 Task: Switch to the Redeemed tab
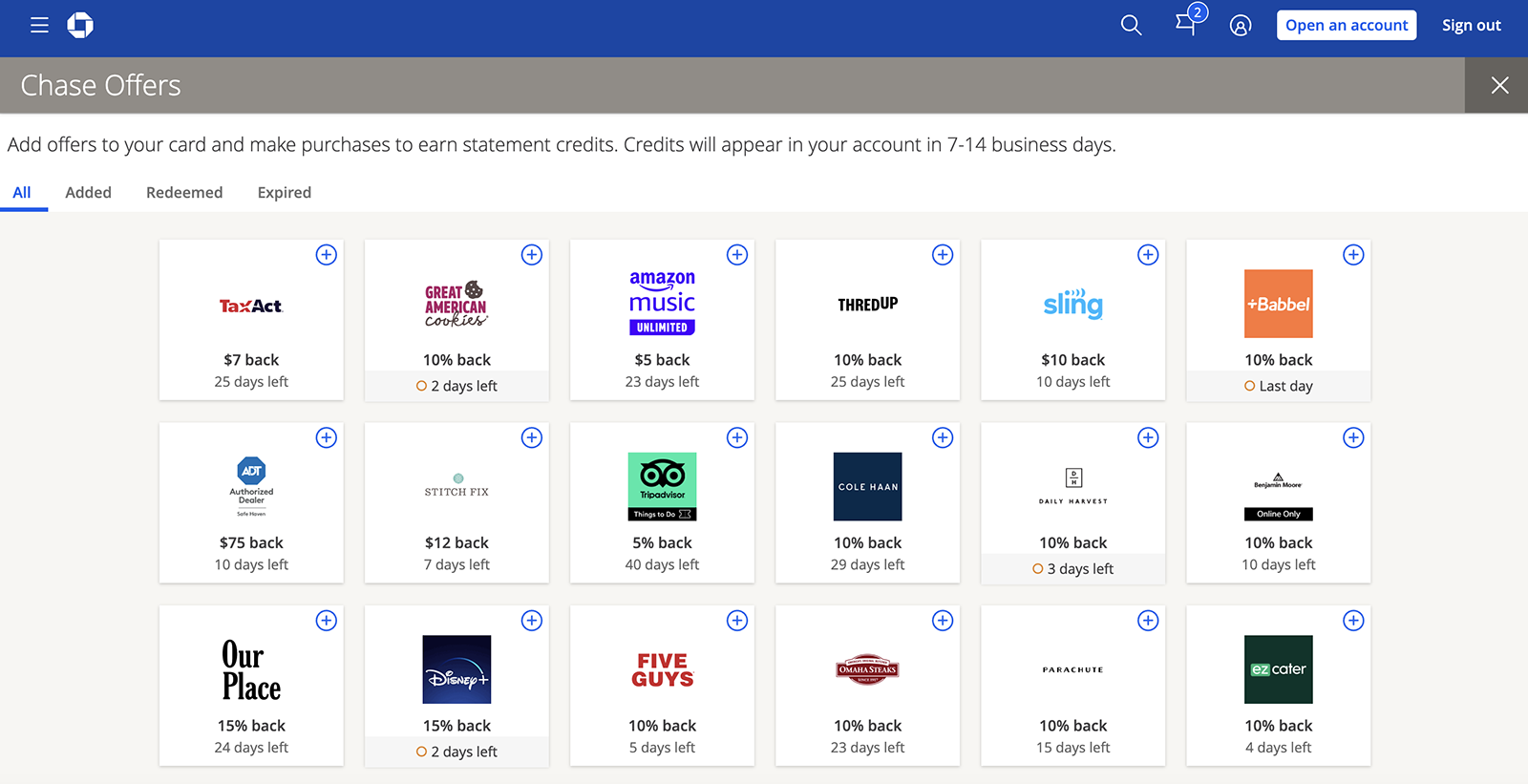point(184,192)
